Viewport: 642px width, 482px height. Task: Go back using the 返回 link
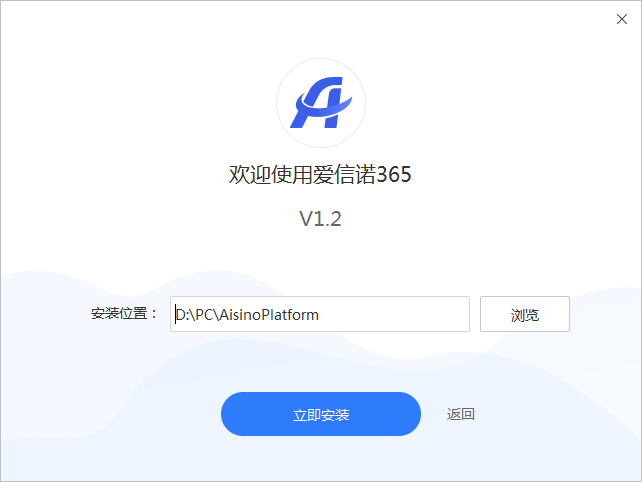(x=461, y=414)
